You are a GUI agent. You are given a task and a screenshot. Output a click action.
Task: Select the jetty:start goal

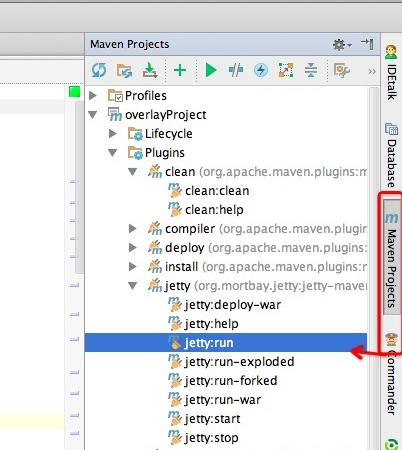pyautogui.click(x=212, y=419)
